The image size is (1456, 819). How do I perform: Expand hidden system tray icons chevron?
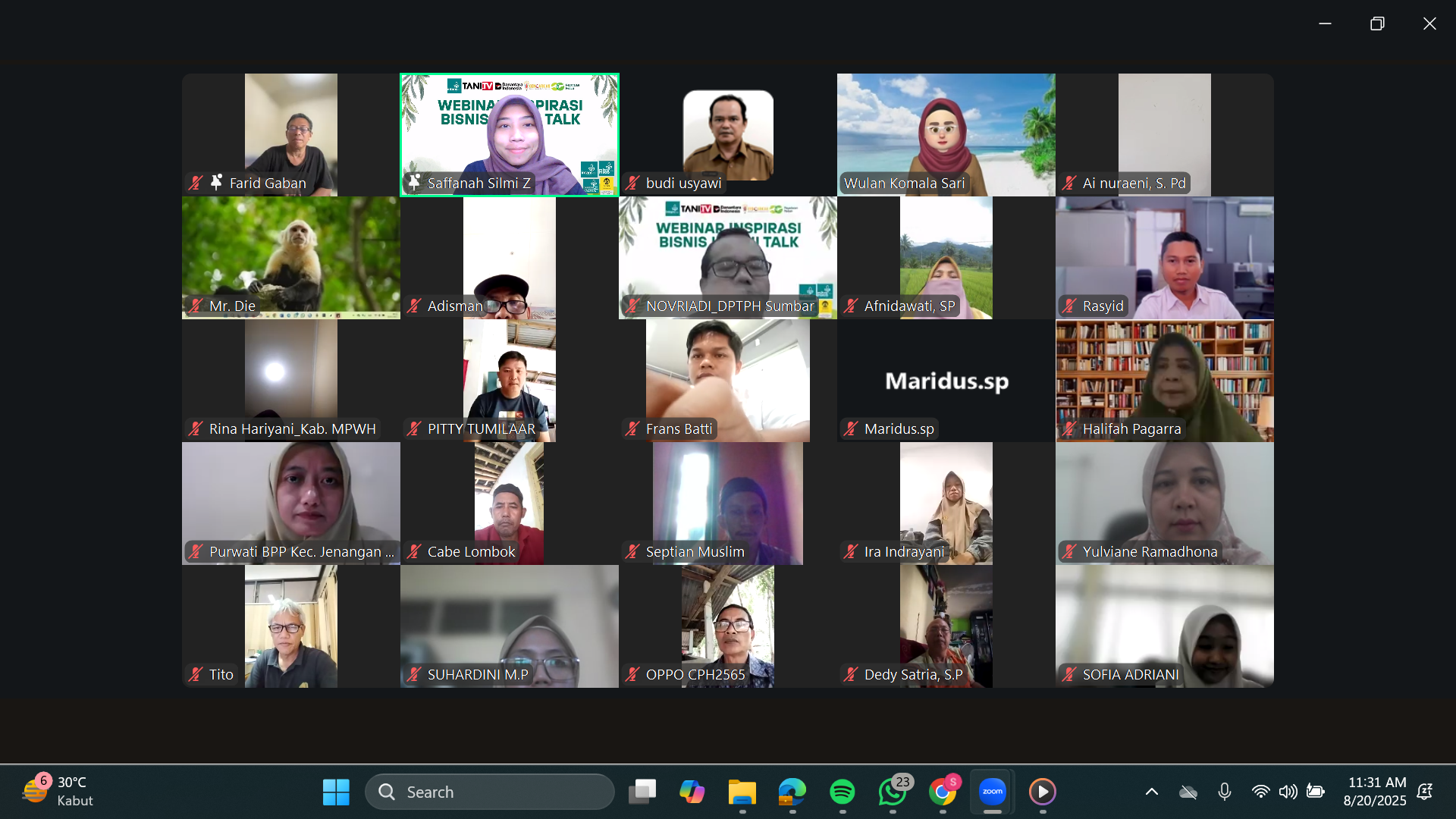(x=1151, y=792)
